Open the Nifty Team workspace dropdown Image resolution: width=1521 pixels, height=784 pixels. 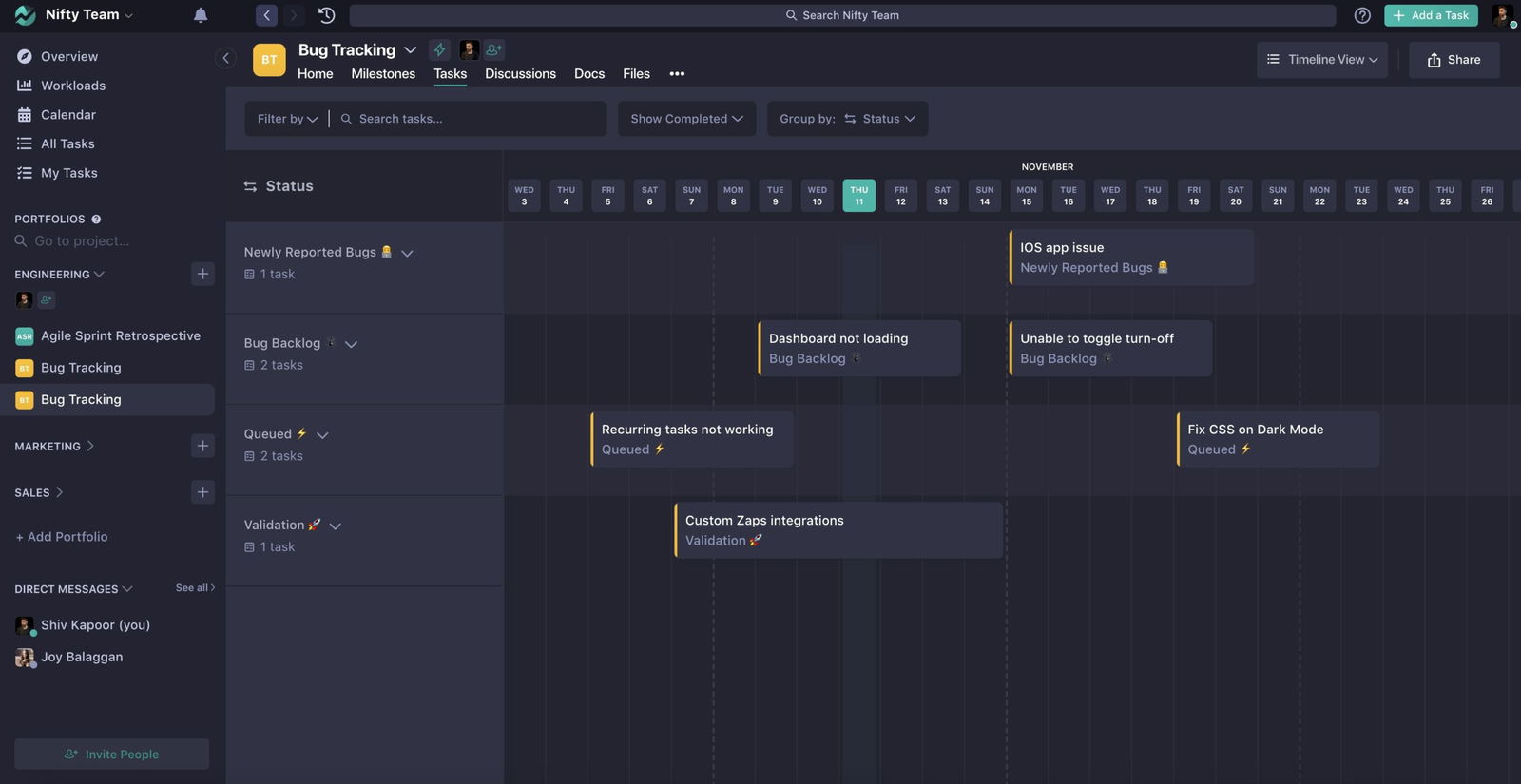[x=88, y=15]
